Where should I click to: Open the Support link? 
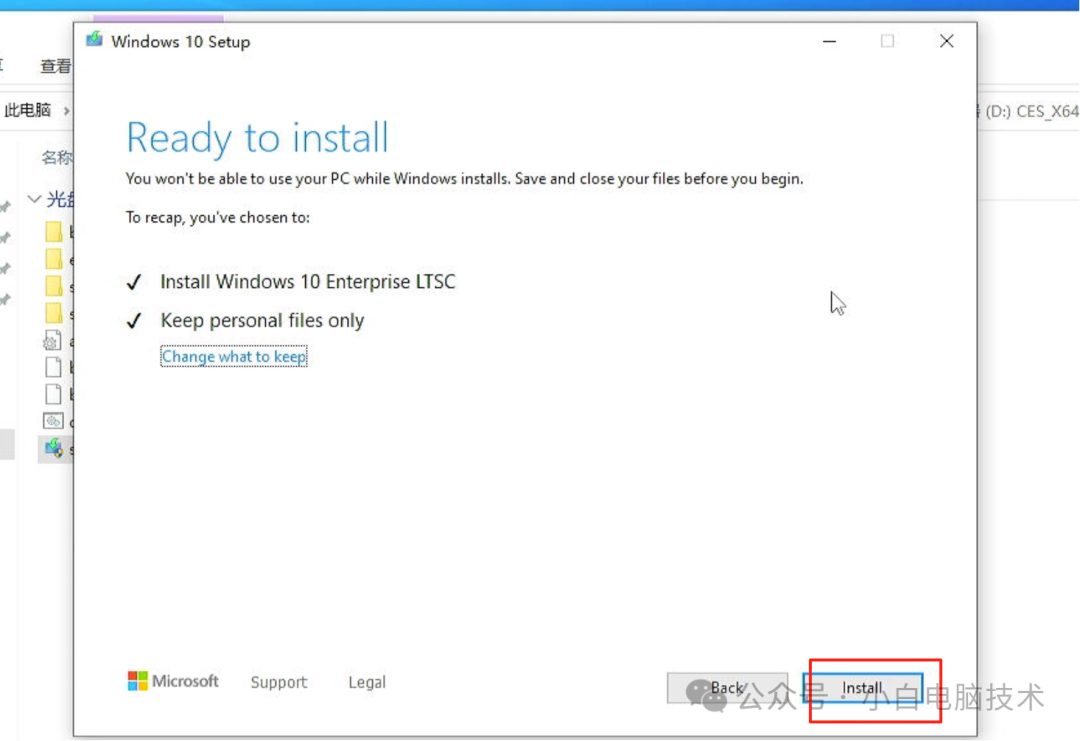point(279,682)
